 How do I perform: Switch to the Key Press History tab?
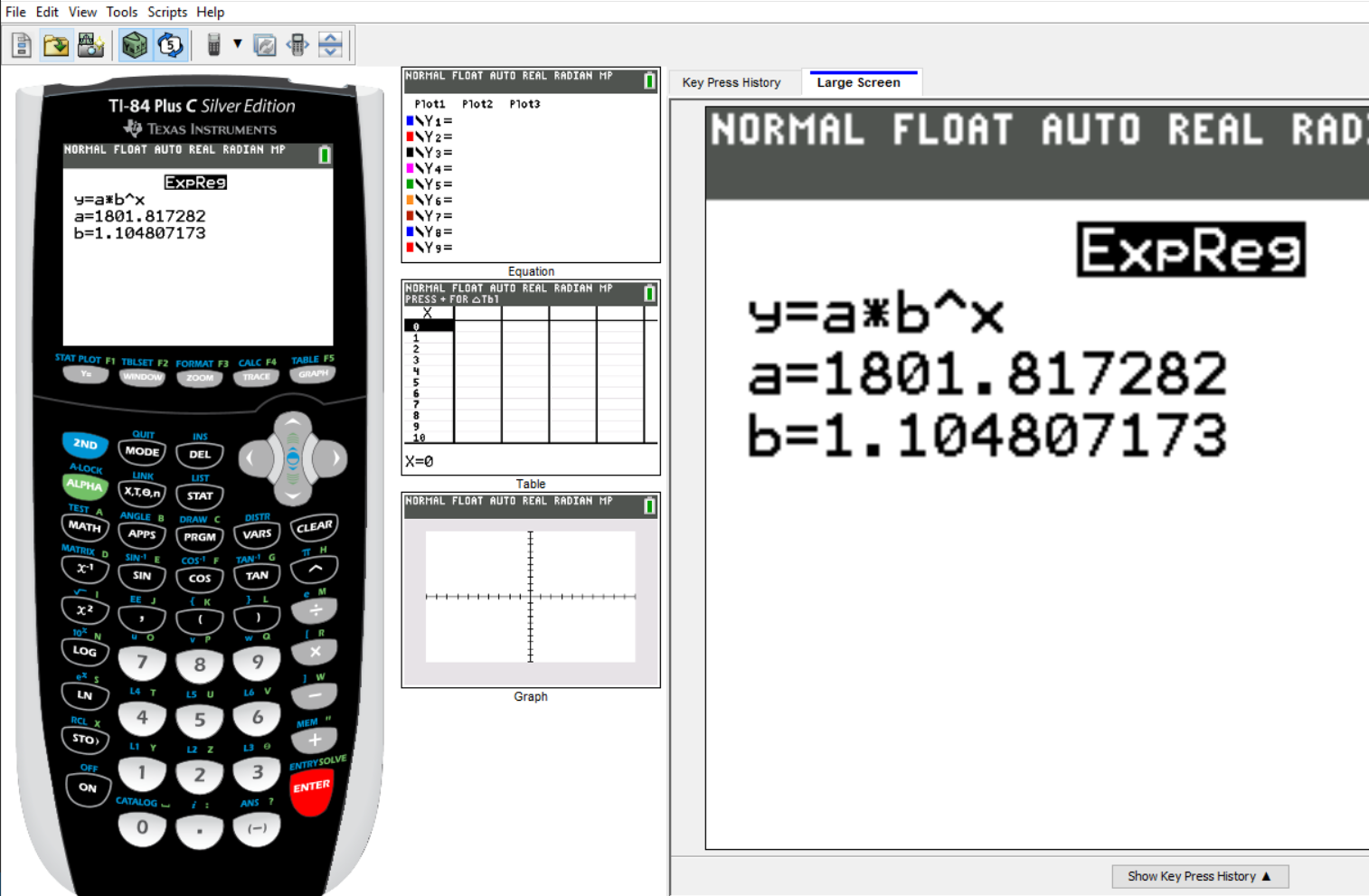tap(732, 82)
